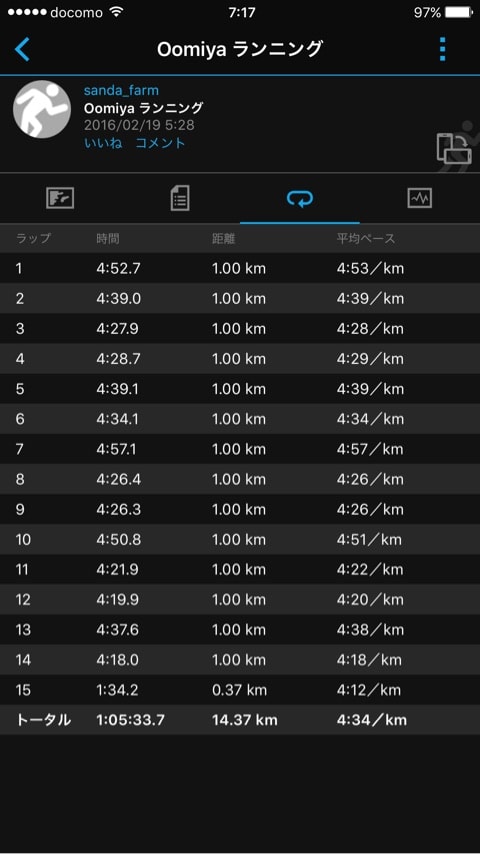The width and height of the screenshot is (480, 854).
Task: Open the charts graph tab
Action: tap(420, 199)
